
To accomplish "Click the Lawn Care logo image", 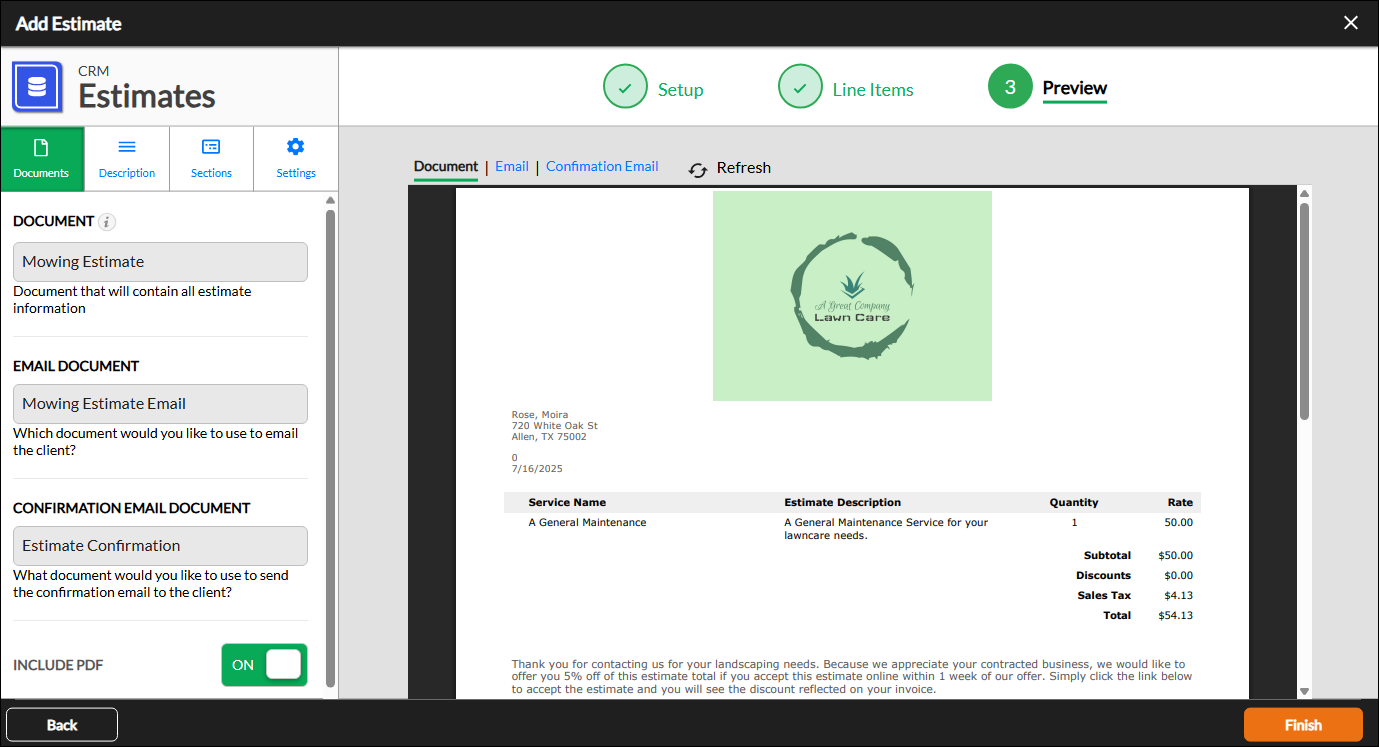I will click(x=852, y=296).
